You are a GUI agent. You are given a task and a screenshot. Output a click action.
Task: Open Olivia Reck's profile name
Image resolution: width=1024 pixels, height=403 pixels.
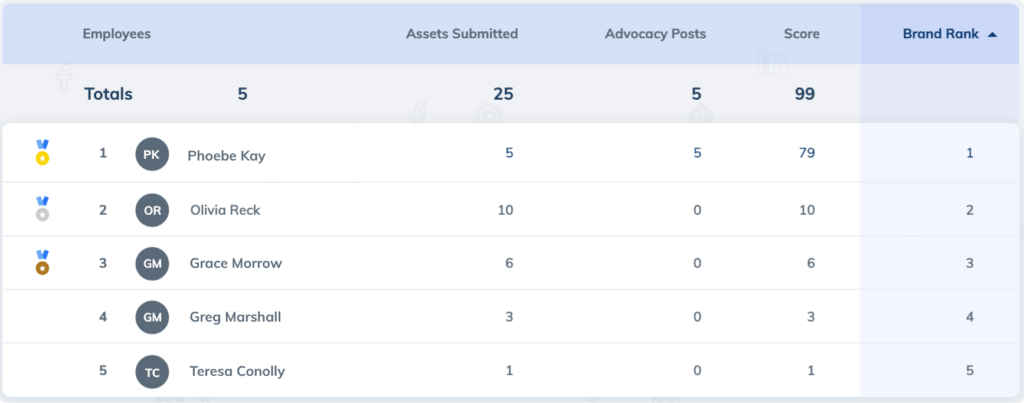click(x=225, y=210)
